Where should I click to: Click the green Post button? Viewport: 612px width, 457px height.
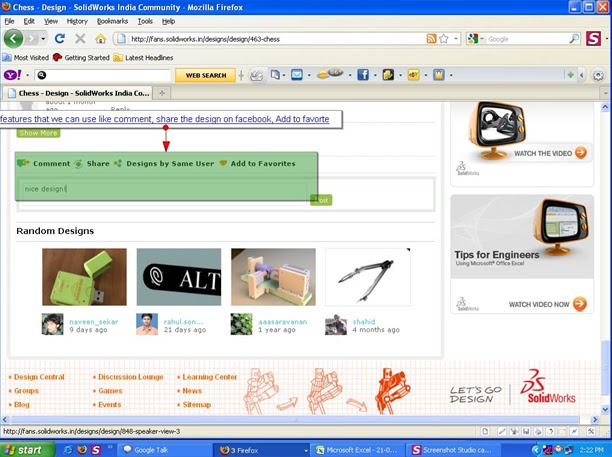click(x=321, y=200)
